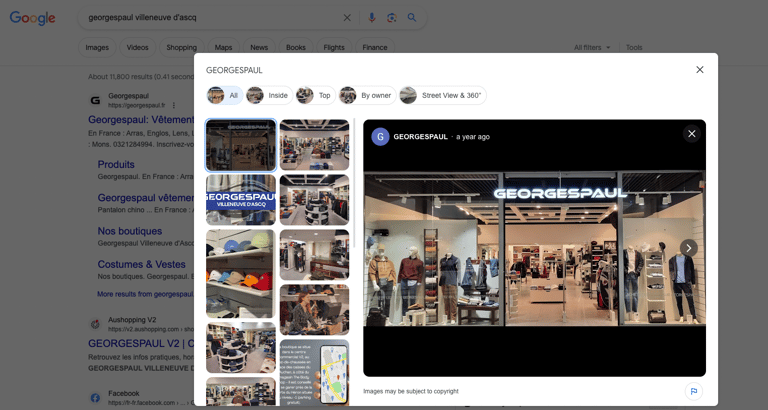Select the phone map thumbnail

[314, 373]
